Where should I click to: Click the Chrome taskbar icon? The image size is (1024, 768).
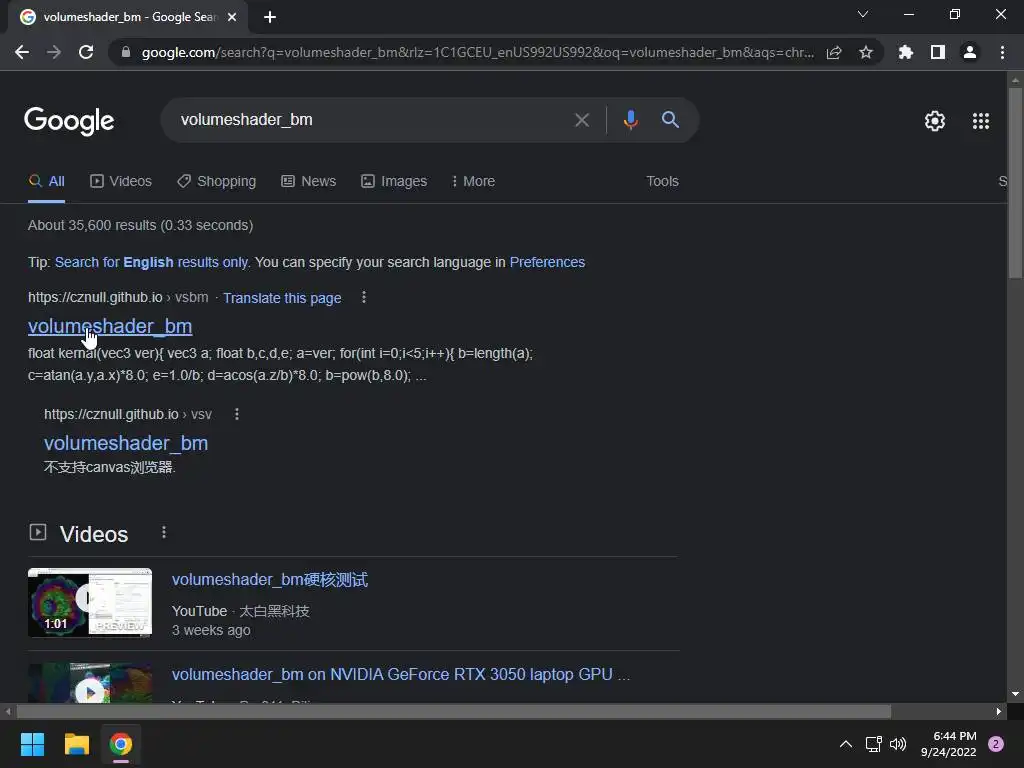click(121, 744)
